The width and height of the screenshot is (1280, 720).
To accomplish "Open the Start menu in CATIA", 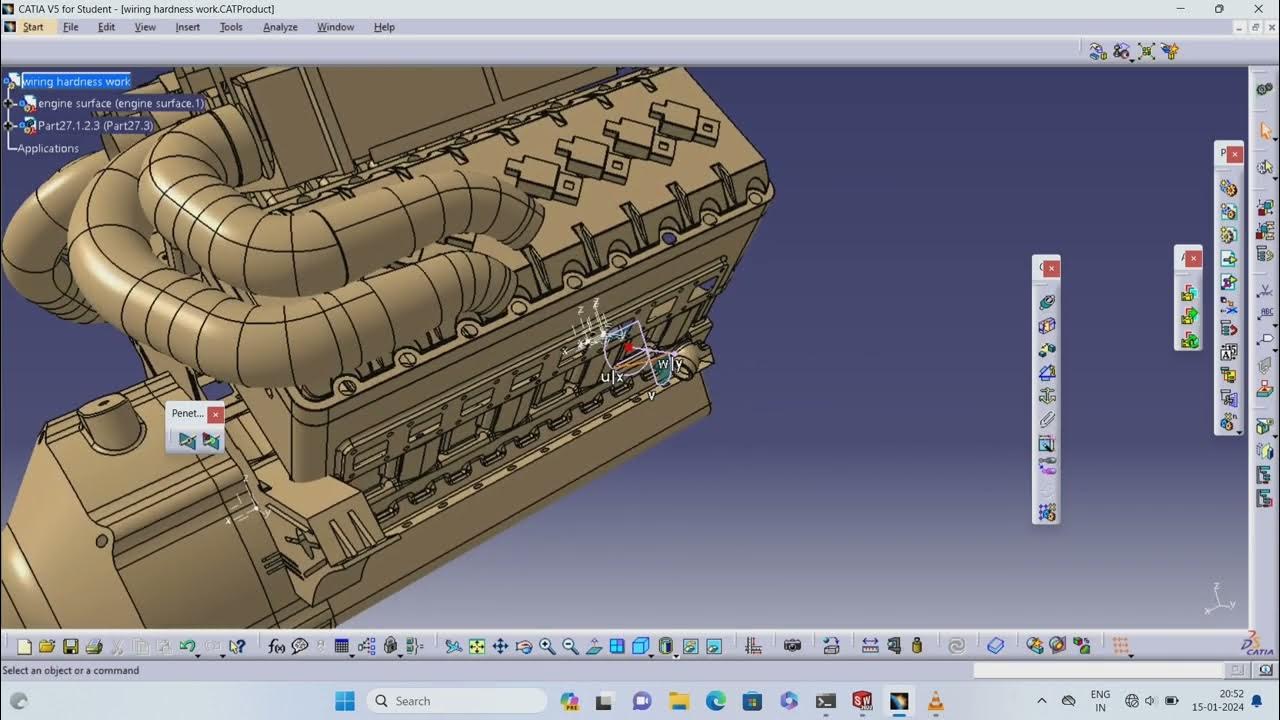I will [33, 27].
